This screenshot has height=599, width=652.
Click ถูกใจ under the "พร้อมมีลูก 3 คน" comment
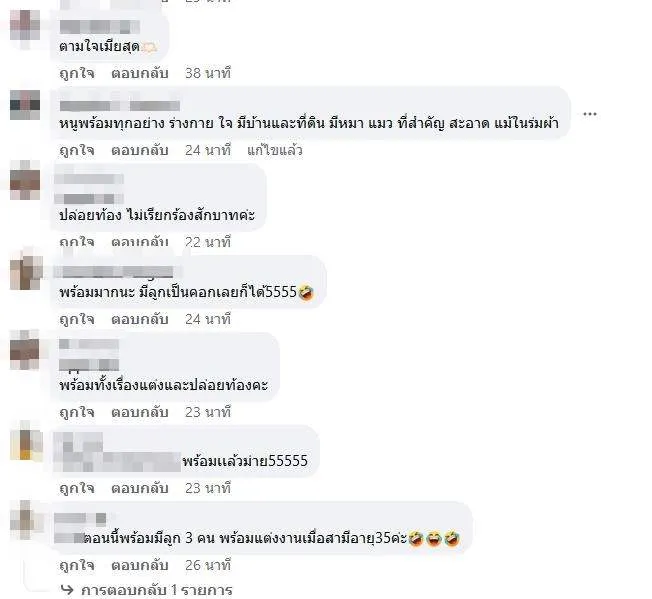(77, 565)
